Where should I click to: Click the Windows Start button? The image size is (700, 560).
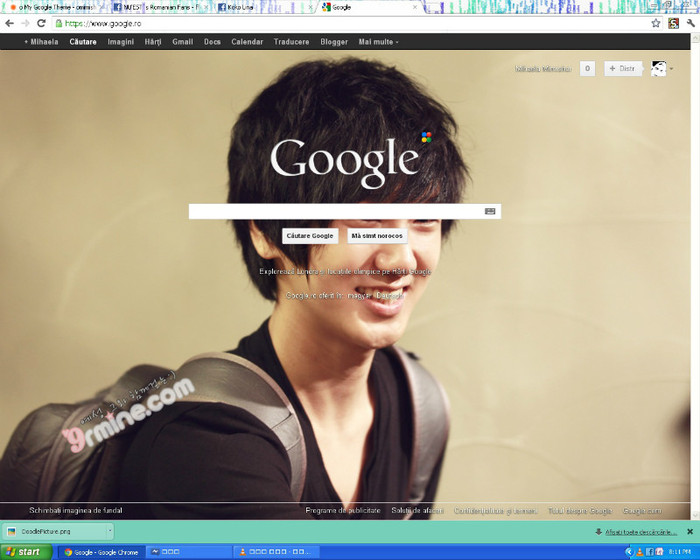(x=24, y=552)
